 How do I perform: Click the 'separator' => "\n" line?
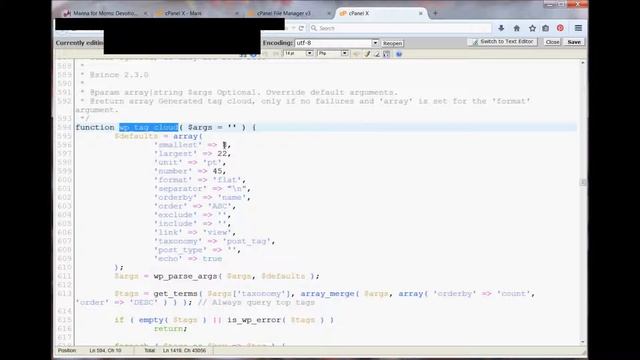click(x=202, y=189)
